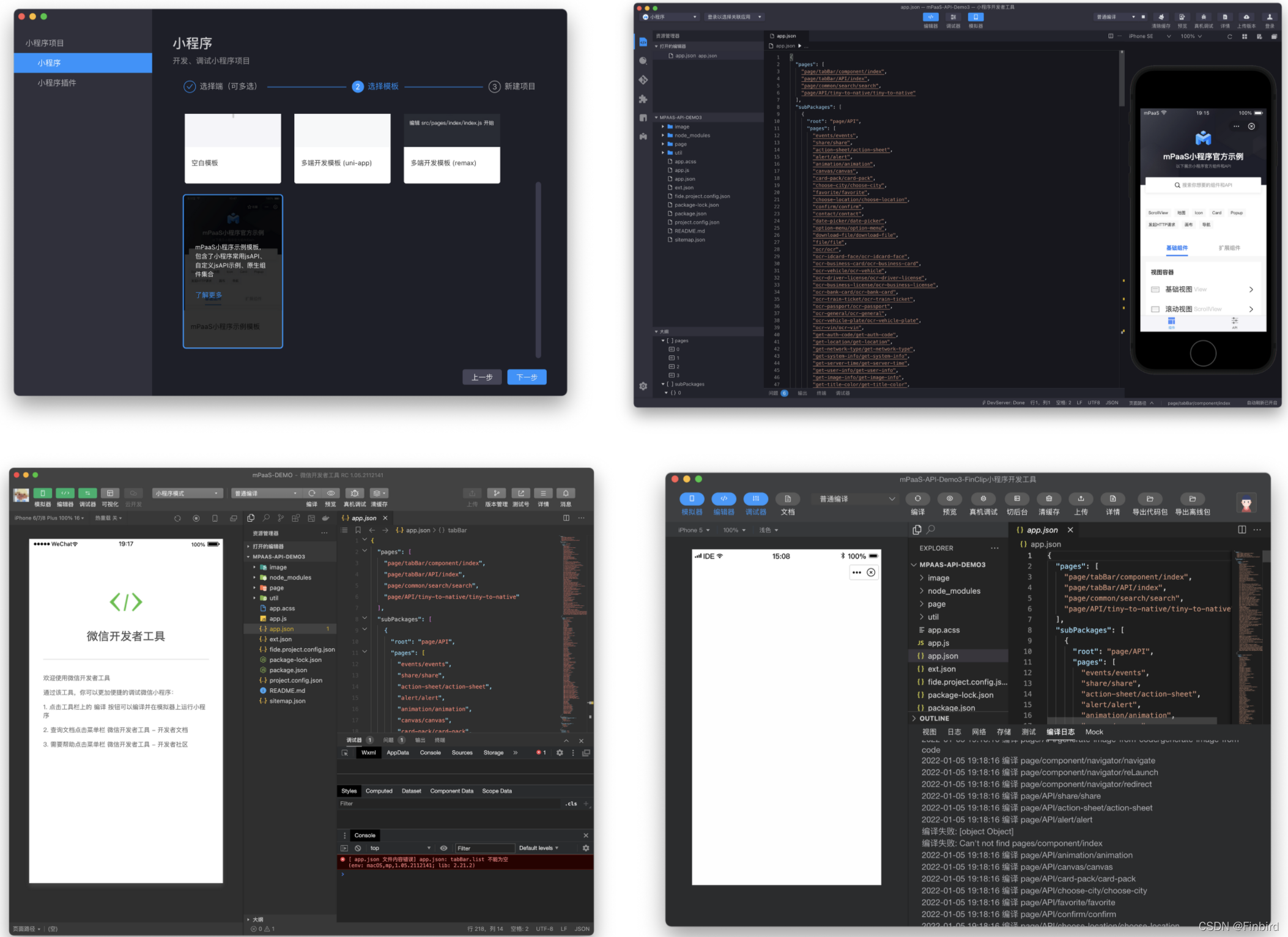Viewport: 1288px width, 937px height.
Task: Toggle 模拟器 panel in mPaaS IDE toolbar
Action: 975,17
